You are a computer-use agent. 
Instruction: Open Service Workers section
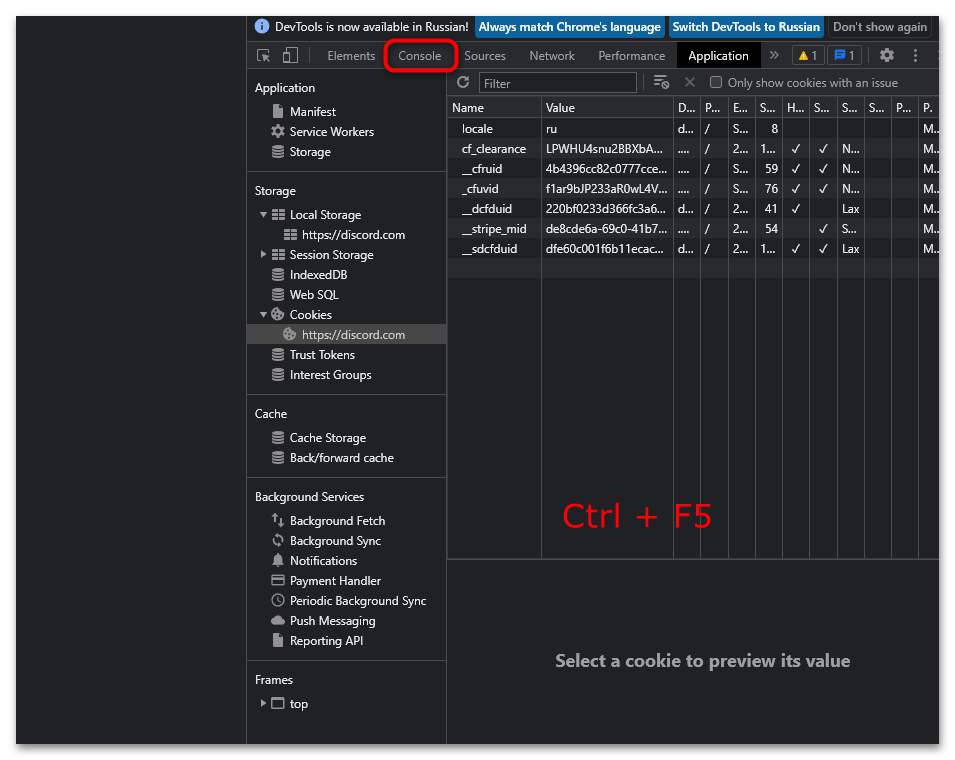pos(322,132)
